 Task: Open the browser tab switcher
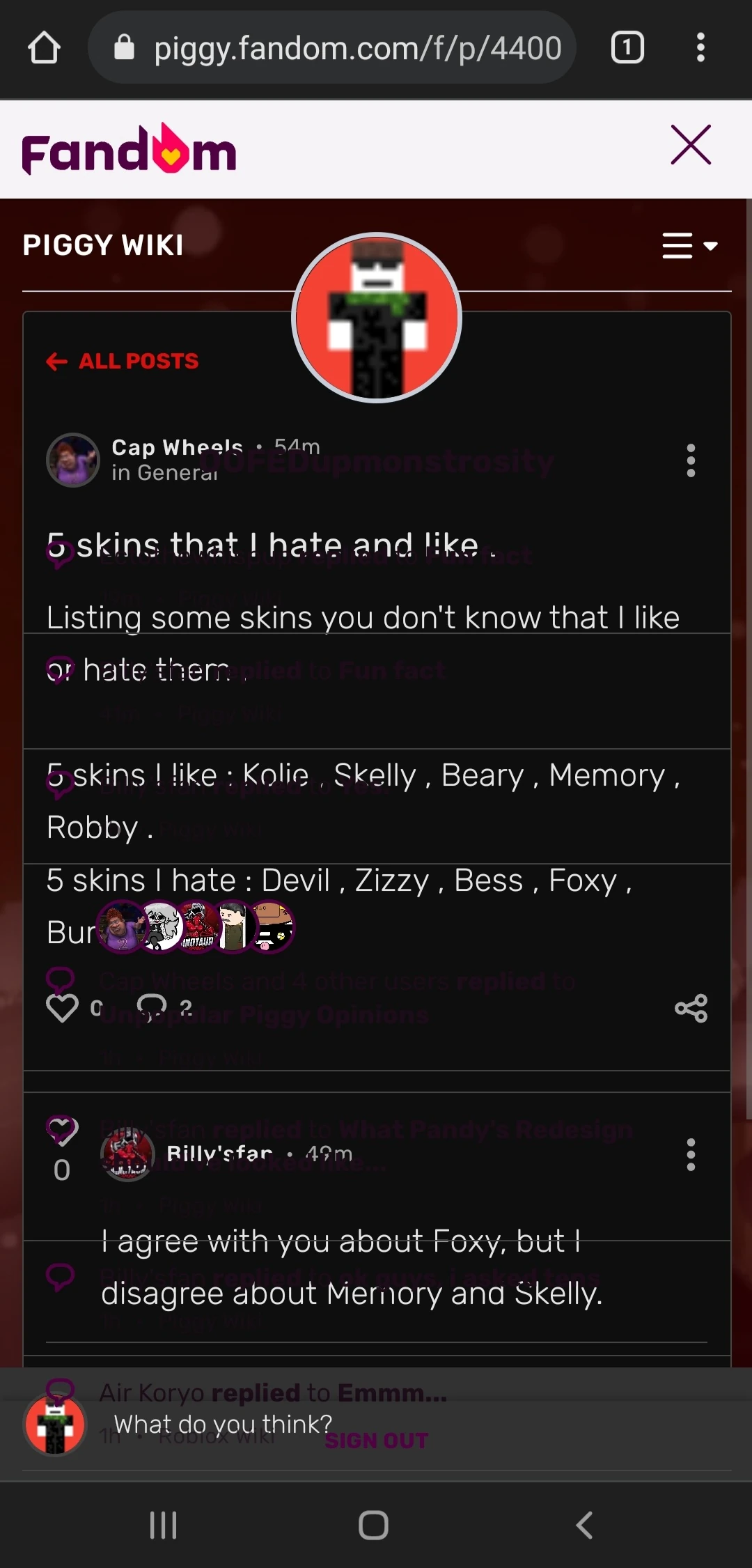[x=627, y=48]
